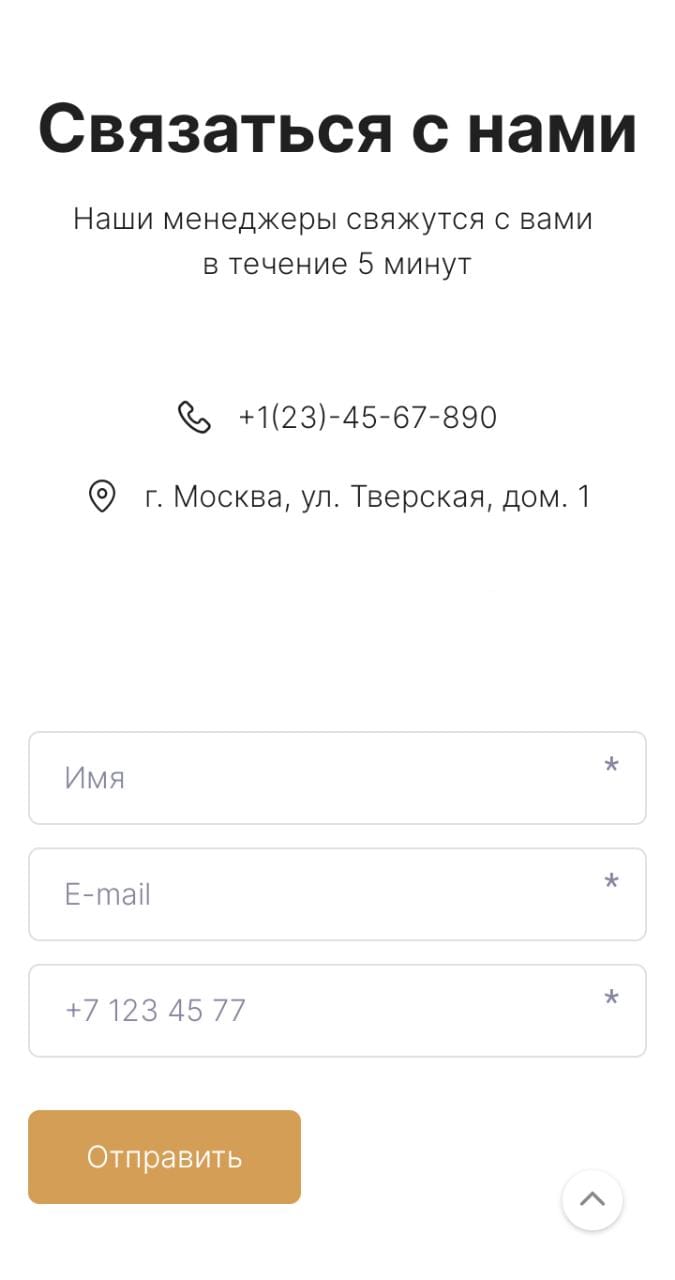Submit the form with Отправить
675x1280 pixels.
164,1157
